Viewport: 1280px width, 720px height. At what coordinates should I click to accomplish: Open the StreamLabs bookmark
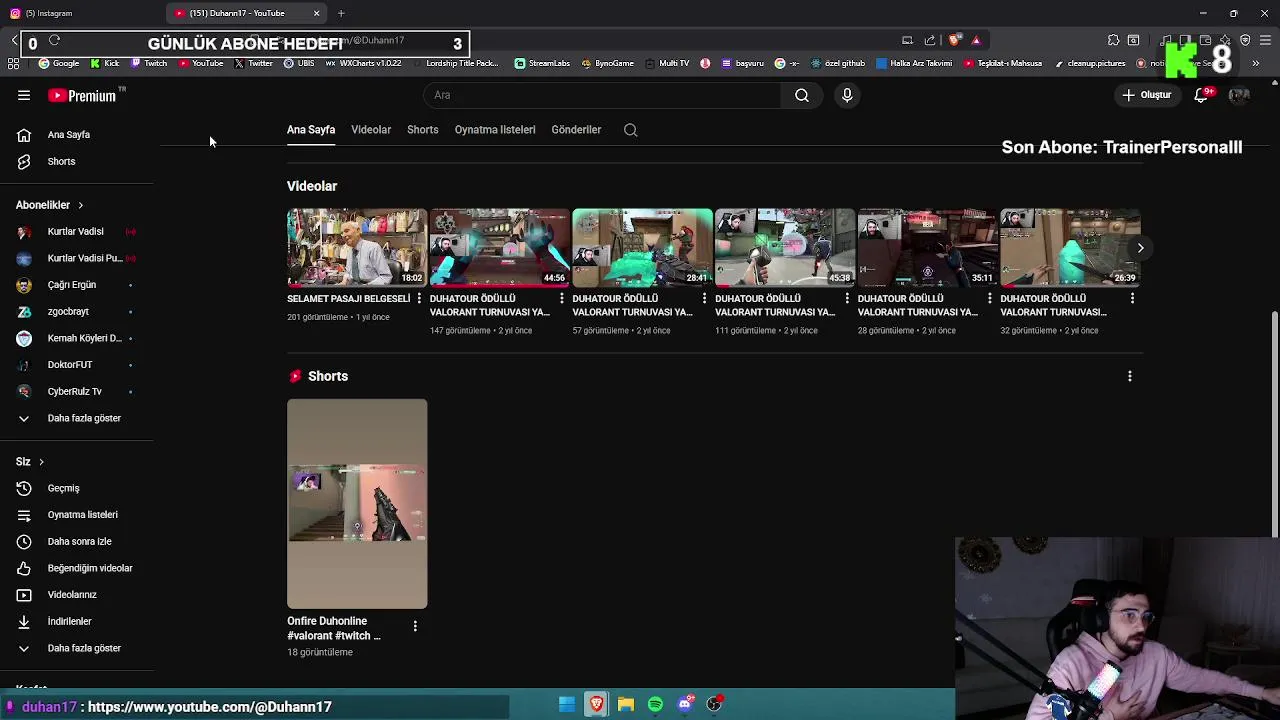tap(542, 63)
